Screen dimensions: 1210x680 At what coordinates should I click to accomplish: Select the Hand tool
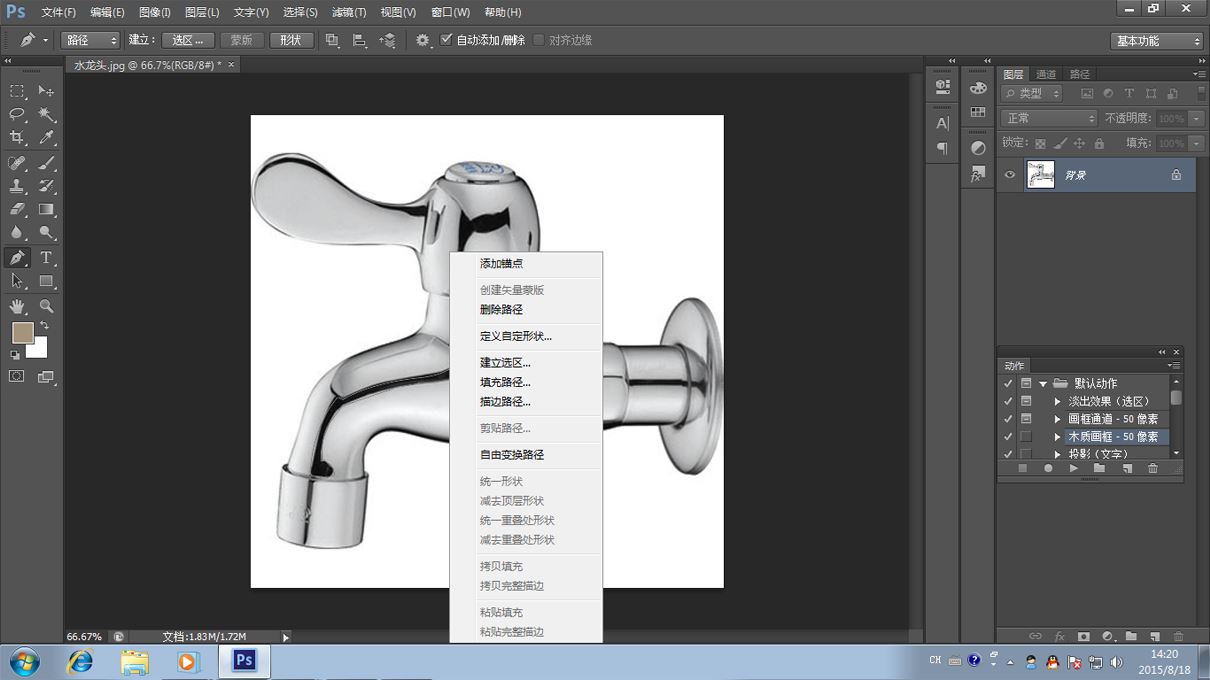pos(17,306)
